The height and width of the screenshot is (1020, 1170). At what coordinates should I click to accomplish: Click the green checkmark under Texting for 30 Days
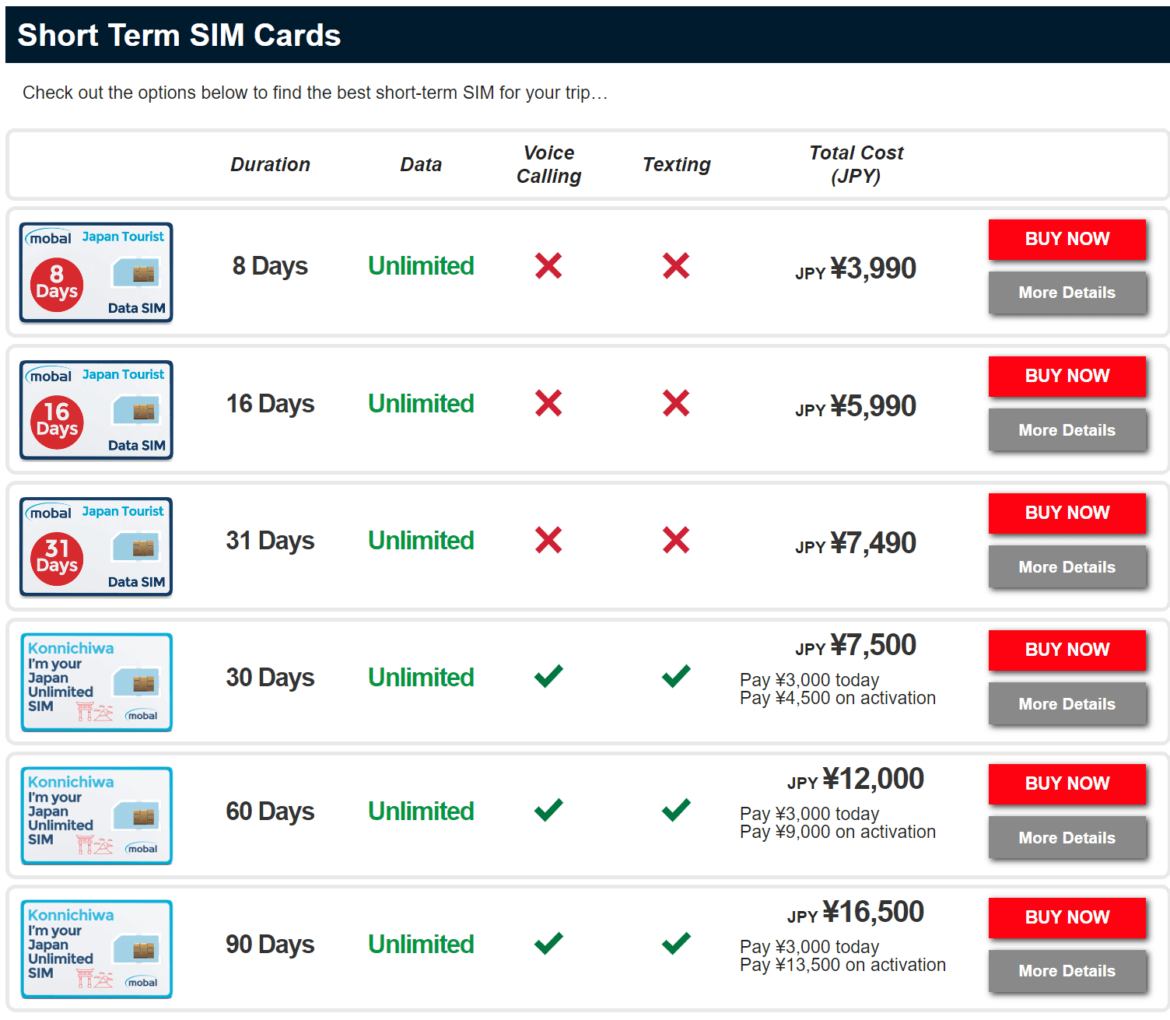pos(676,676)
